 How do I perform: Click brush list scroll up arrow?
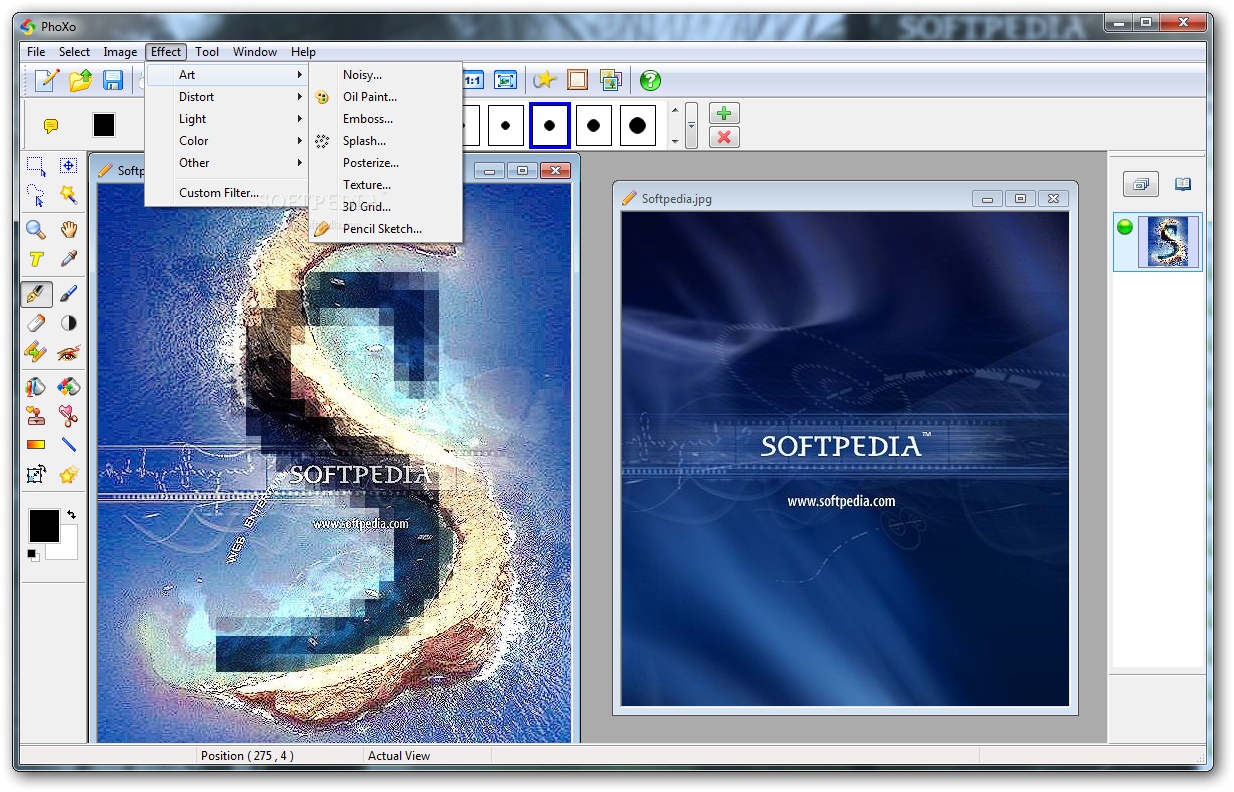point(675,110)
